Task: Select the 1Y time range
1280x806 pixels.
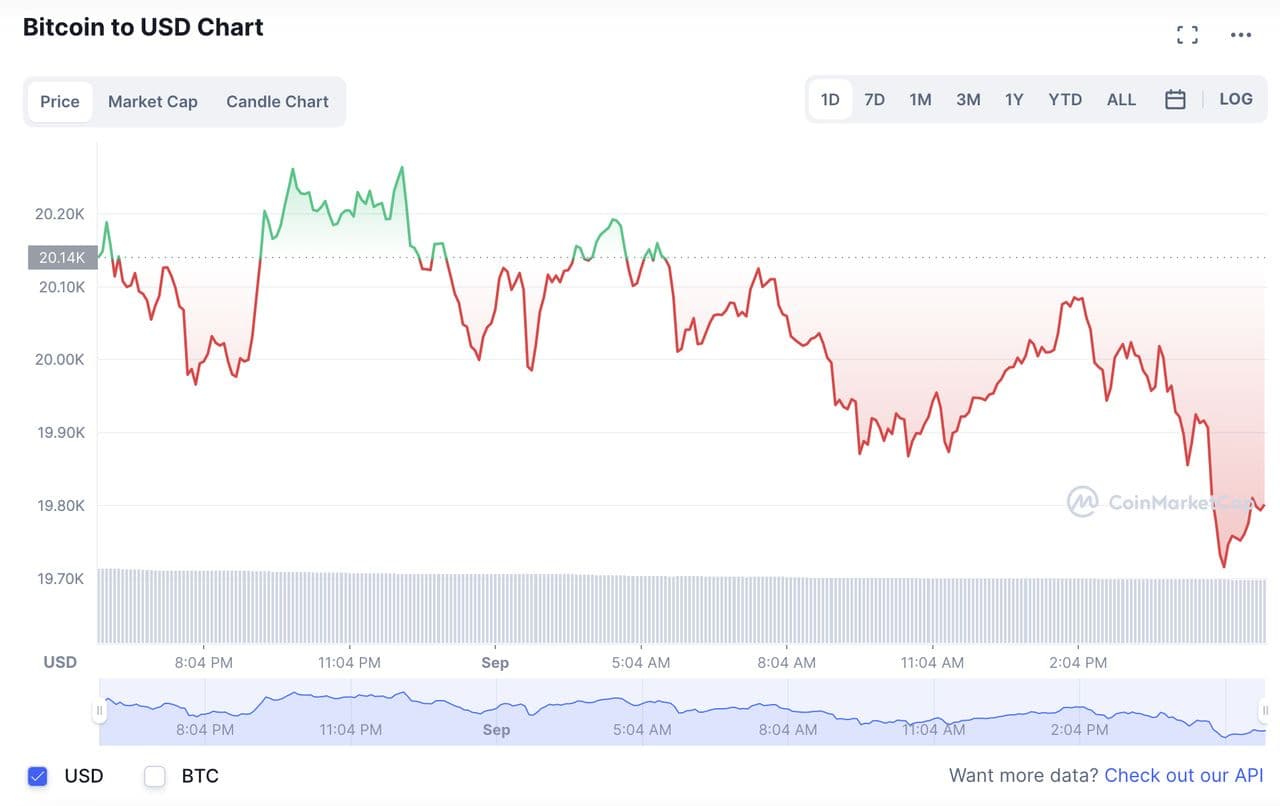Action: click(1014, 100)
